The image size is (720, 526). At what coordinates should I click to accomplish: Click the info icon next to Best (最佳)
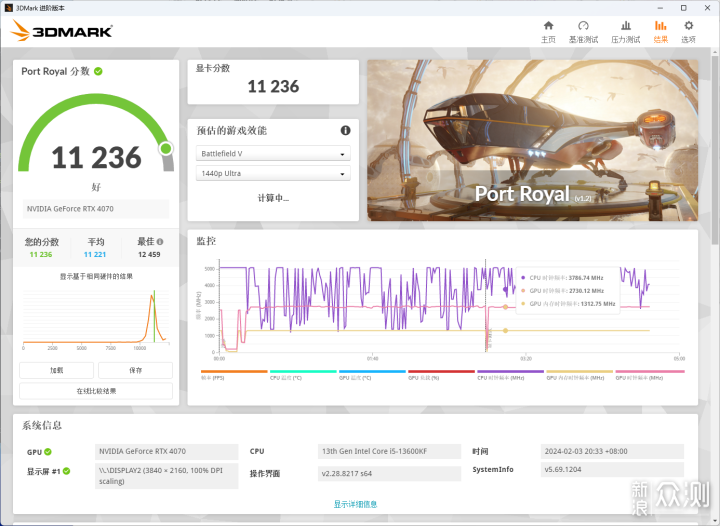tap(160, 241)
